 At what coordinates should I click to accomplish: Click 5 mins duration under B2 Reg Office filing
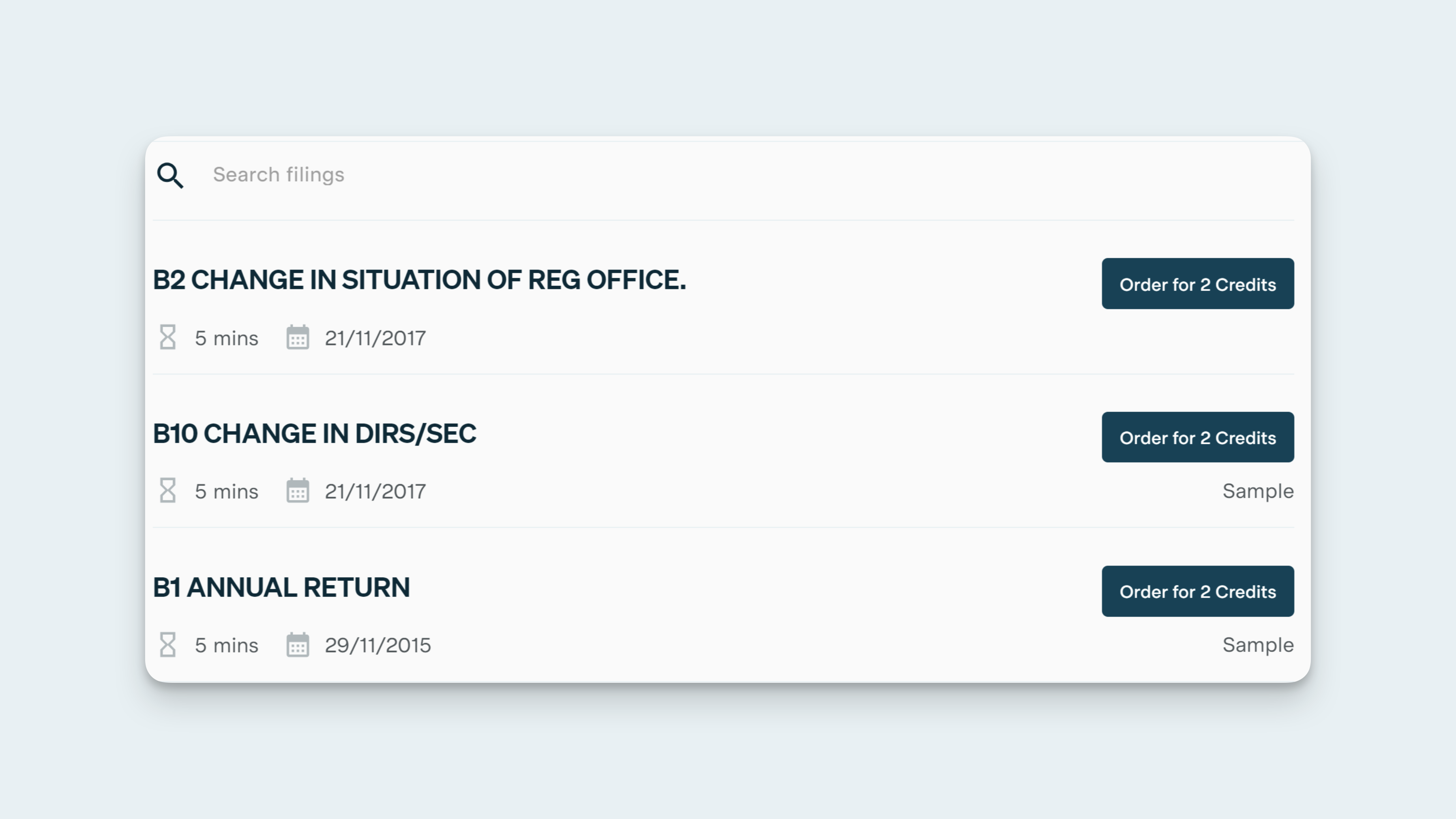point(226,338)
